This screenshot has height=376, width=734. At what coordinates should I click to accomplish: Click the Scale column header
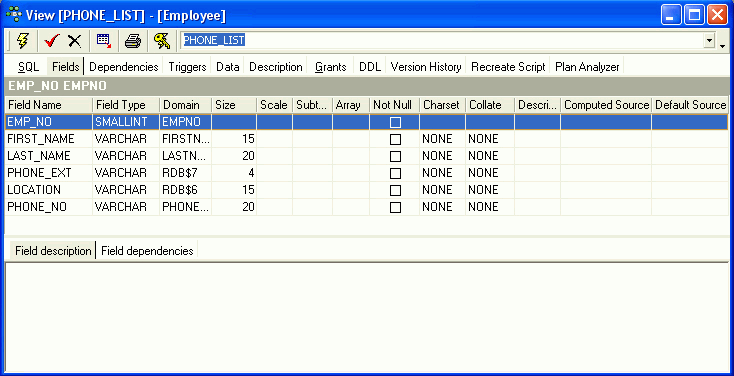click(x=274, y=105)
